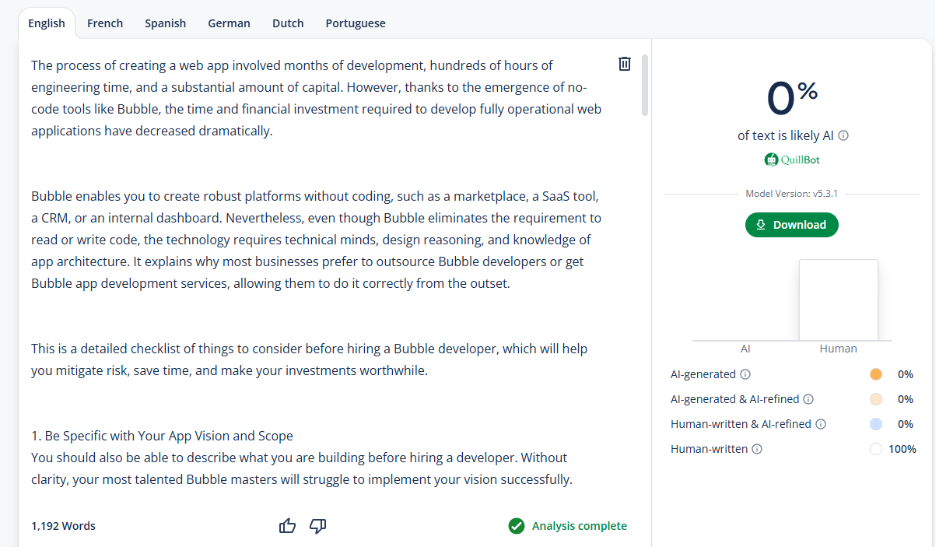Click the large 0% score
This screenshot has height=547, width=936.
pyautogui.click(x=792, y=97)
